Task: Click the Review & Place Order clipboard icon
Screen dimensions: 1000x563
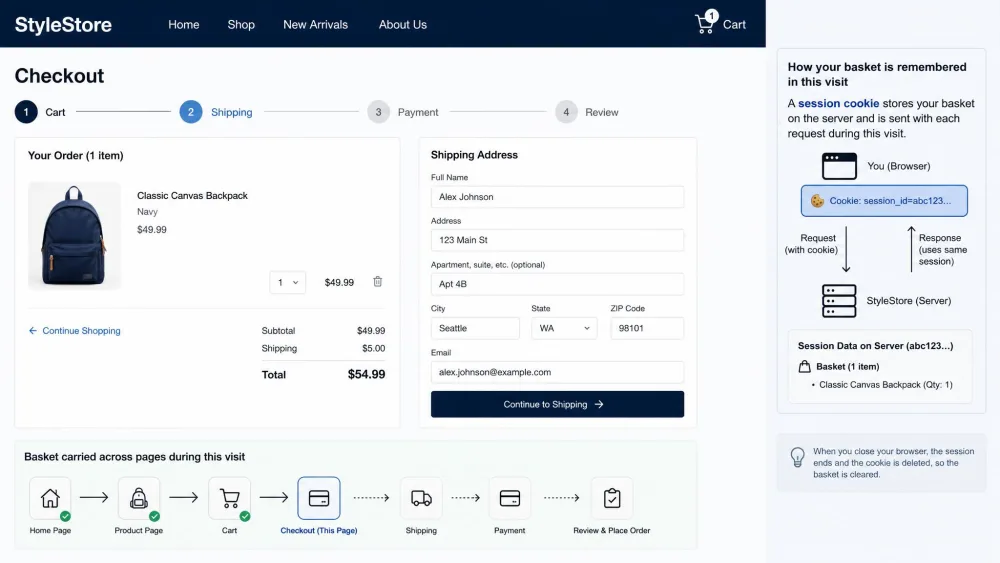Action: click(612, 498)
